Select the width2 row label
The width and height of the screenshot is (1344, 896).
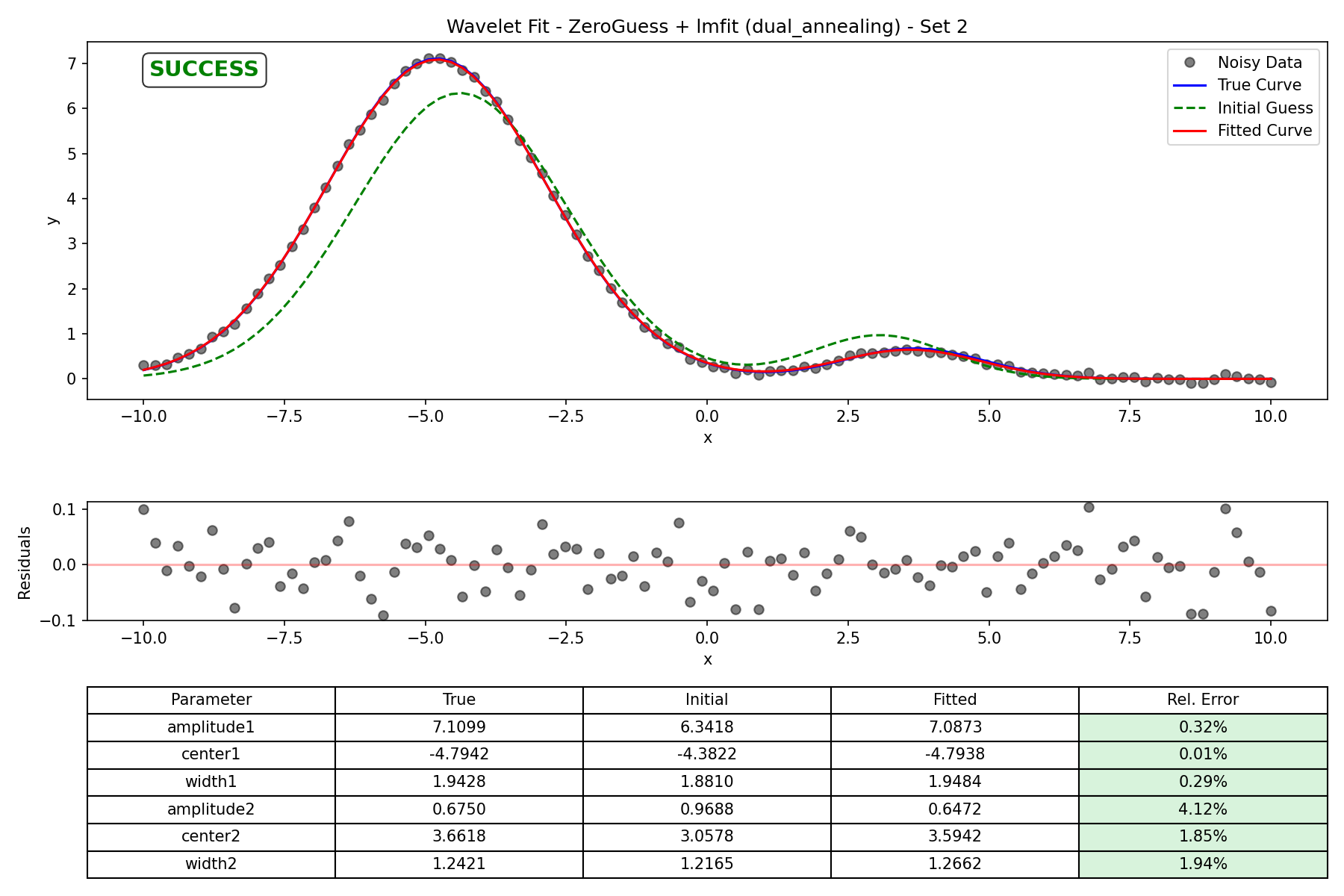point(211,865)
